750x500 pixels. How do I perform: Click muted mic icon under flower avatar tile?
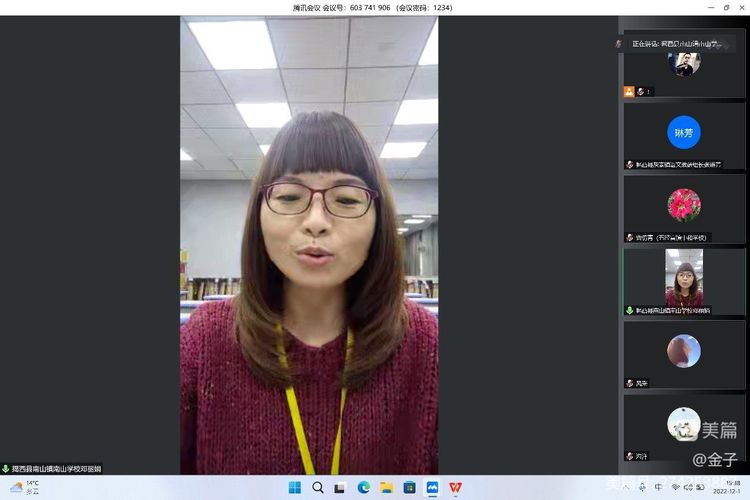point(630,237)
